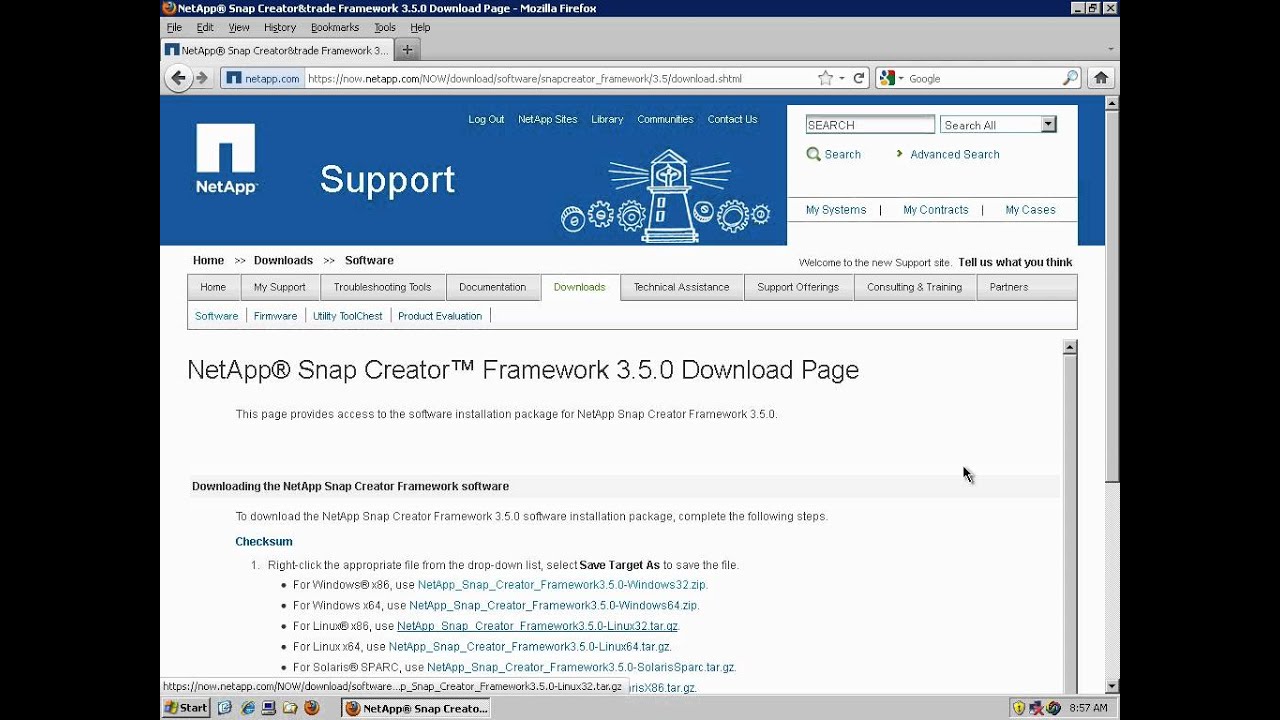
Task: Switch to the Technical Assistance tab
Action: [681, 287]
